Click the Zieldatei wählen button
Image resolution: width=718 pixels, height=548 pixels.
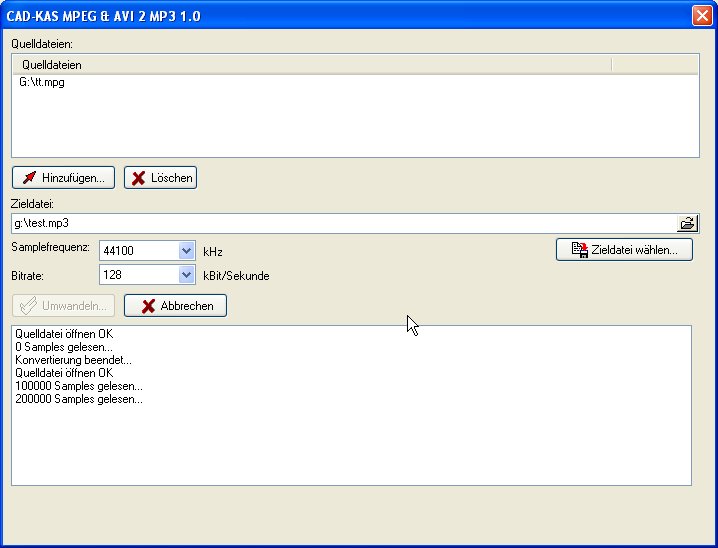[x=624, y=250]
